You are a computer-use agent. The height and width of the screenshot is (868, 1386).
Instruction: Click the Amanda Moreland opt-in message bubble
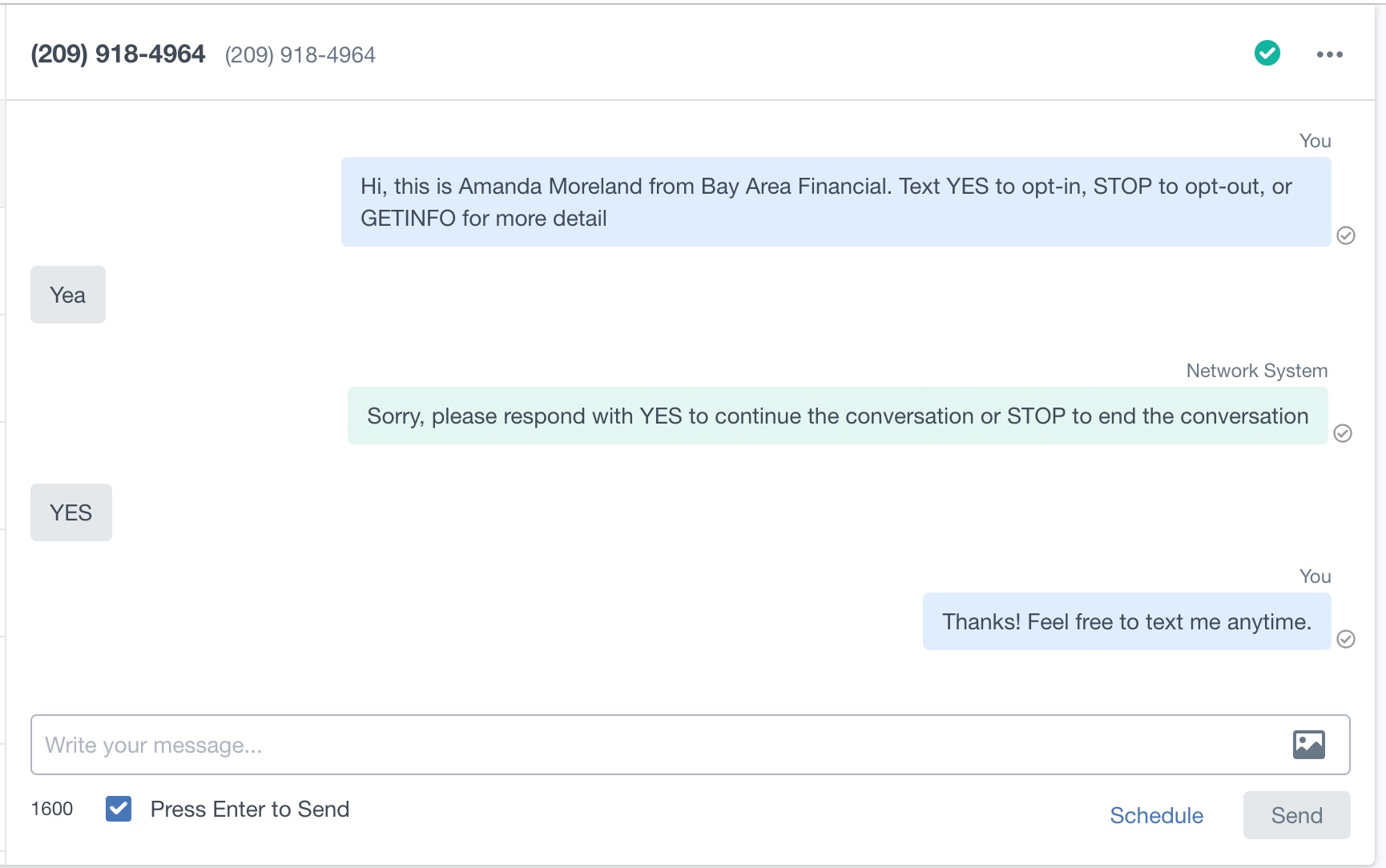click(836, 202)
